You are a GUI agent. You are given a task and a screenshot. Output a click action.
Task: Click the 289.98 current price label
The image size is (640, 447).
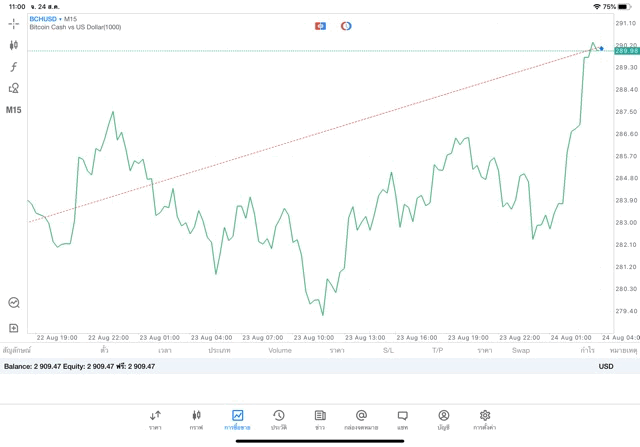pos(626,51)
